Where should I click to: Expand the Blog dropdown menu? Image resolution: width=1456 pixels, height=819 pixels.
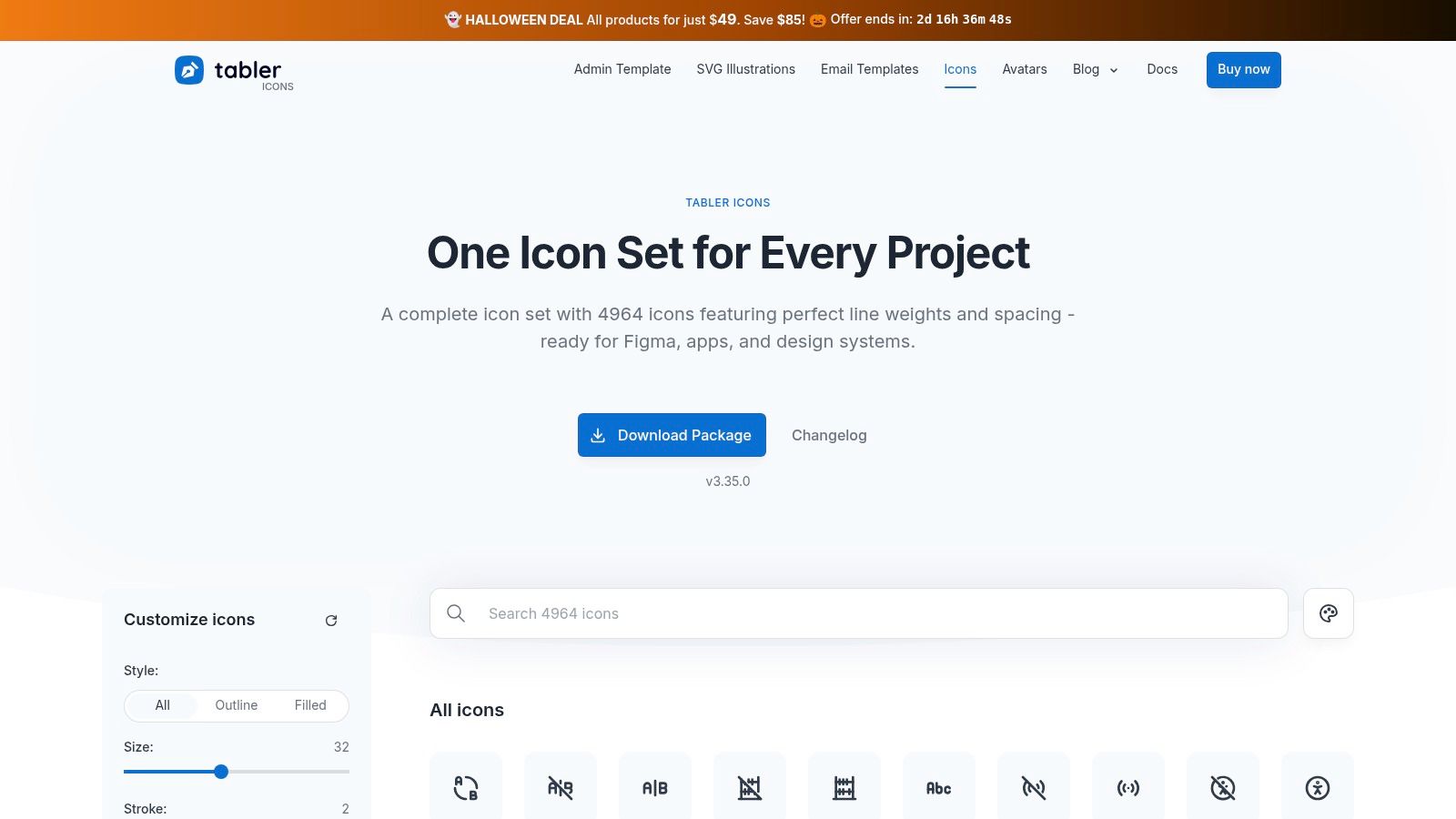click(x=1096, y=69)
